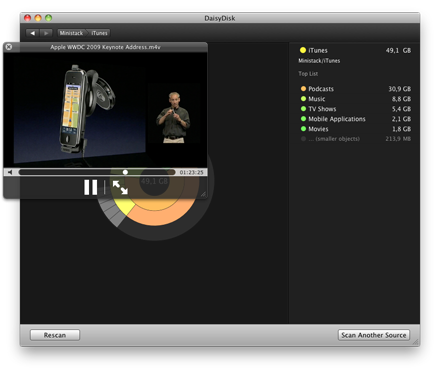
Task: Click the green TV Shows dot
Action: pyautogui.click(x=303, y=109)
